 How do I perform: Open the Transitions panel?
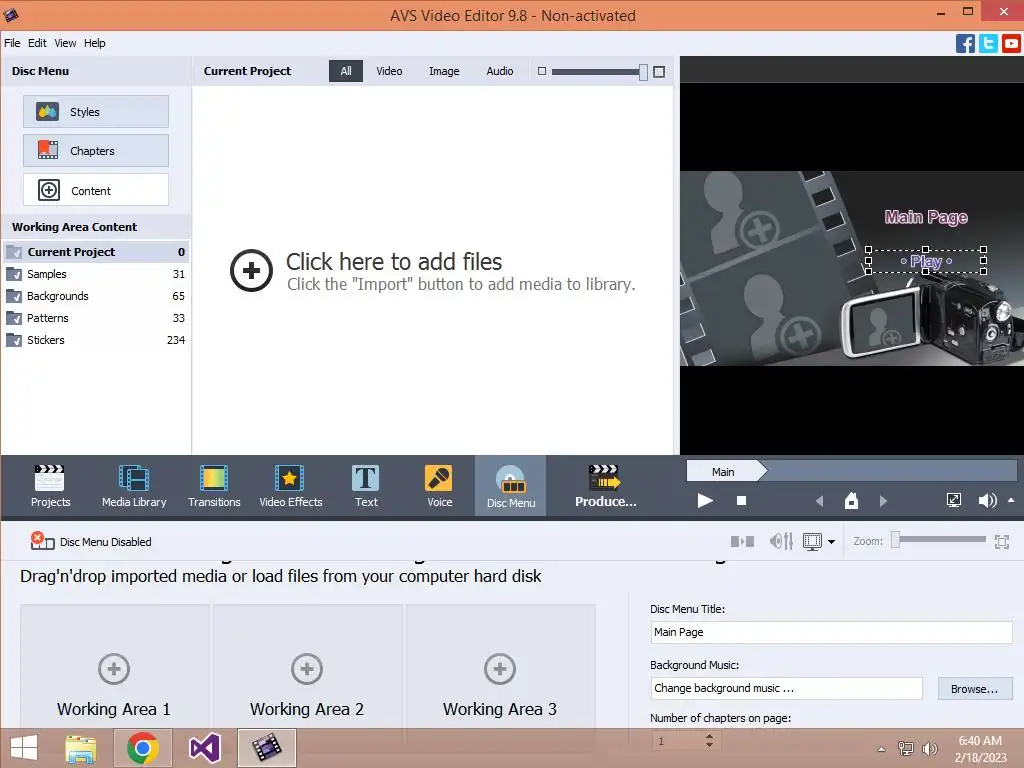(x=214, y=486)
